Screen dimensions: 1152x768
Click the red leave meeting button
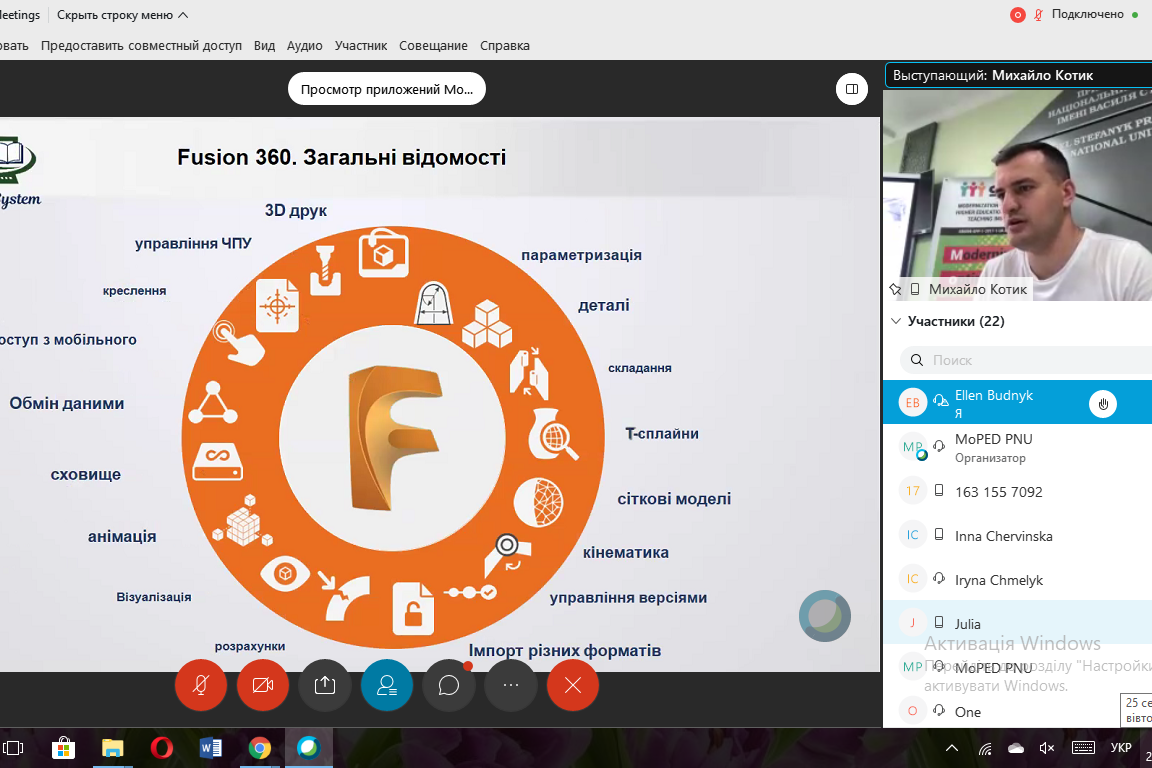pos(572,685)
